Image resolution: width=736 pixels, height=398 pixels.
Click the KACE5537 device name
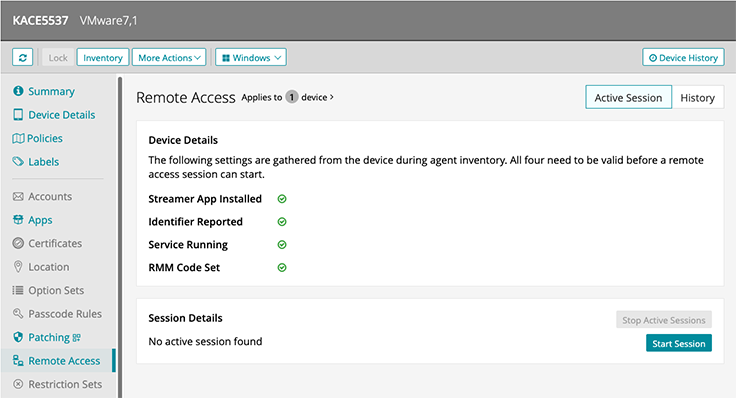[40, 21]
